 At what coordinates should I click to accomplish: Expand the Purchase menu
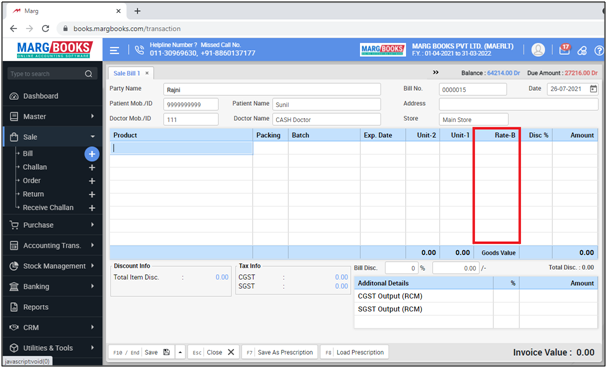click(52, 225)
